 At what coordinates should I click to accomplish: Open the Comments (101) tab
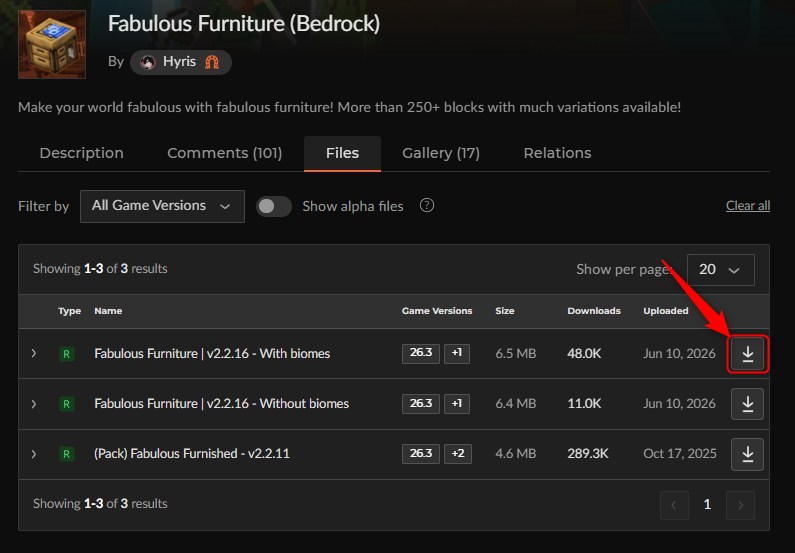click(x=225, y=153)
